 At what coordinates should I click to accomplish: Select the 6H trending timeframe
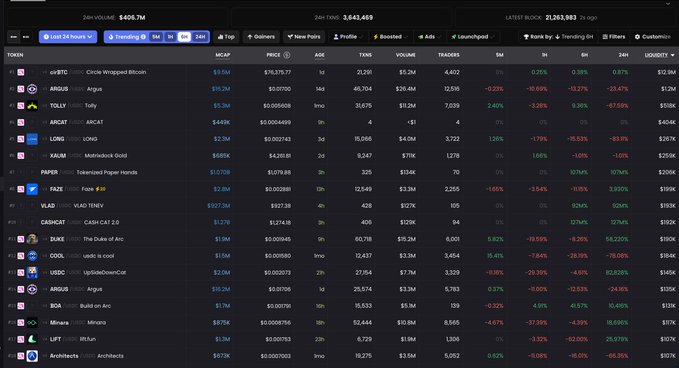(x=184, y=37)
